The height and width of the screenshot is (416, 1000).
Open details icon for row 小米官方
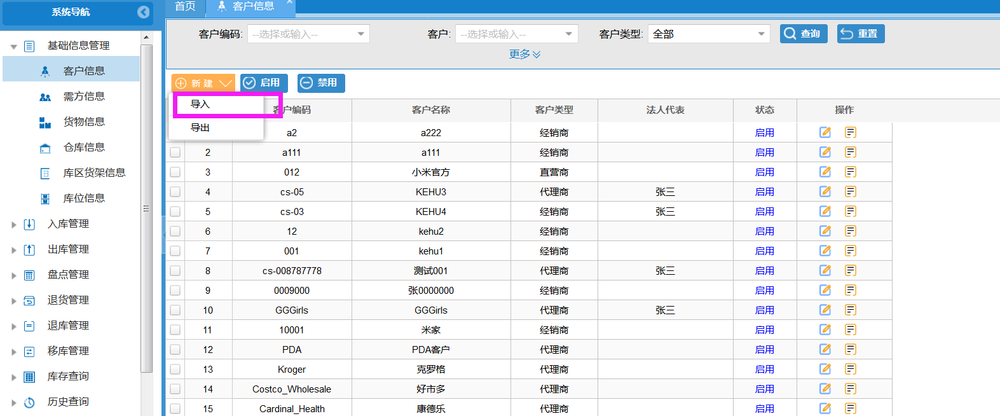[x=850, y=172]
